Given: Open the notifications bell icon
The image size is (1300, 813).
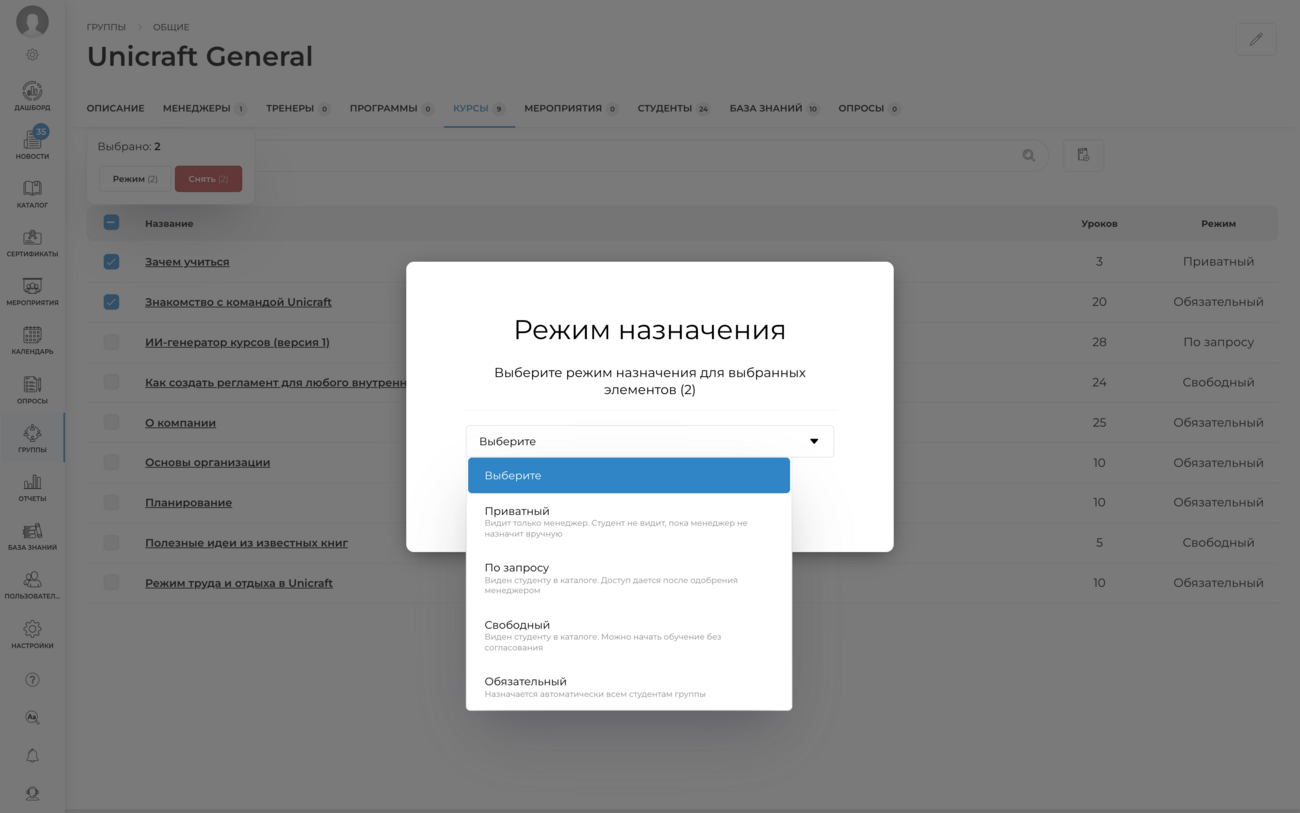Looking at the screenshot, I should (32, 756).
